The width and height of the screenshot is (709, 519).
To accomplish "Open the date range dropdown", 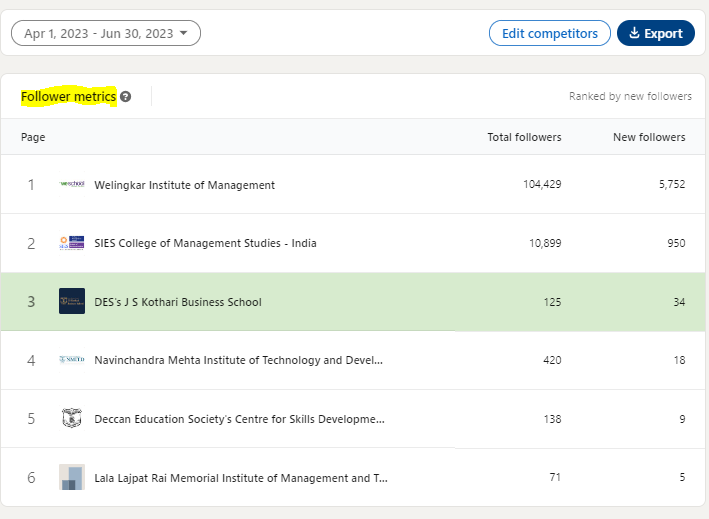I will coord(106,33).
